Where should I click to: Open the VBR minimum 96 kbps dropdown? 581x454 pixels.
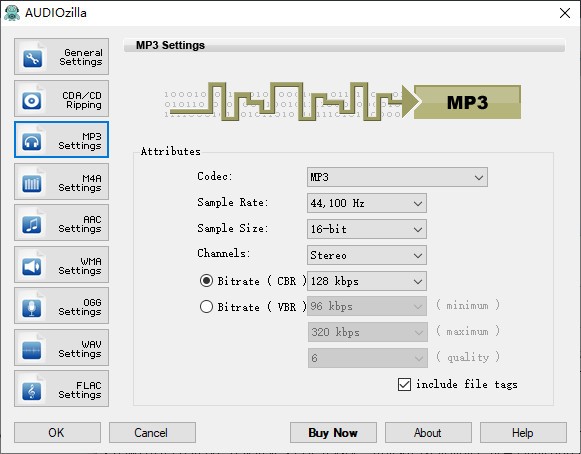pyautogui.click(x=367, y=306)
